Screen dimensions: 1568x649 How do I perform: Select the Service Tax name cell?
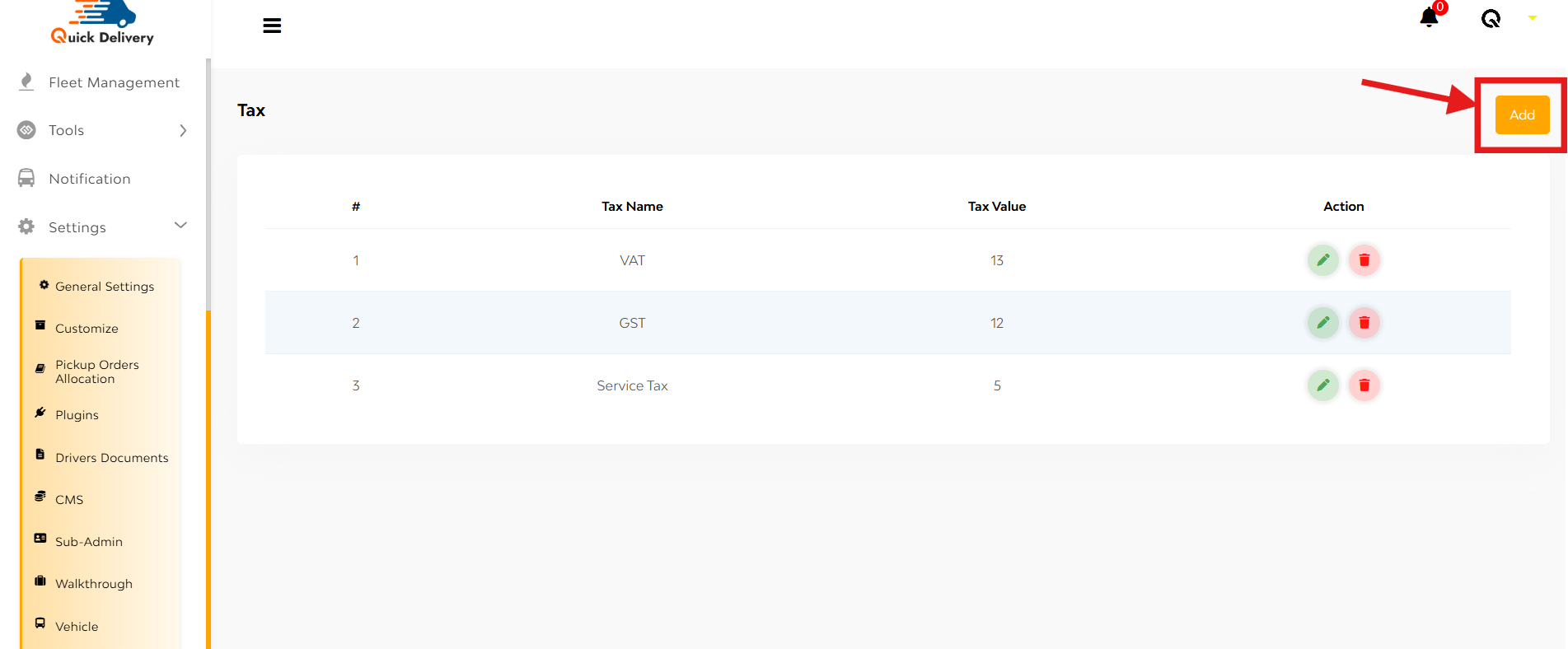632,385
